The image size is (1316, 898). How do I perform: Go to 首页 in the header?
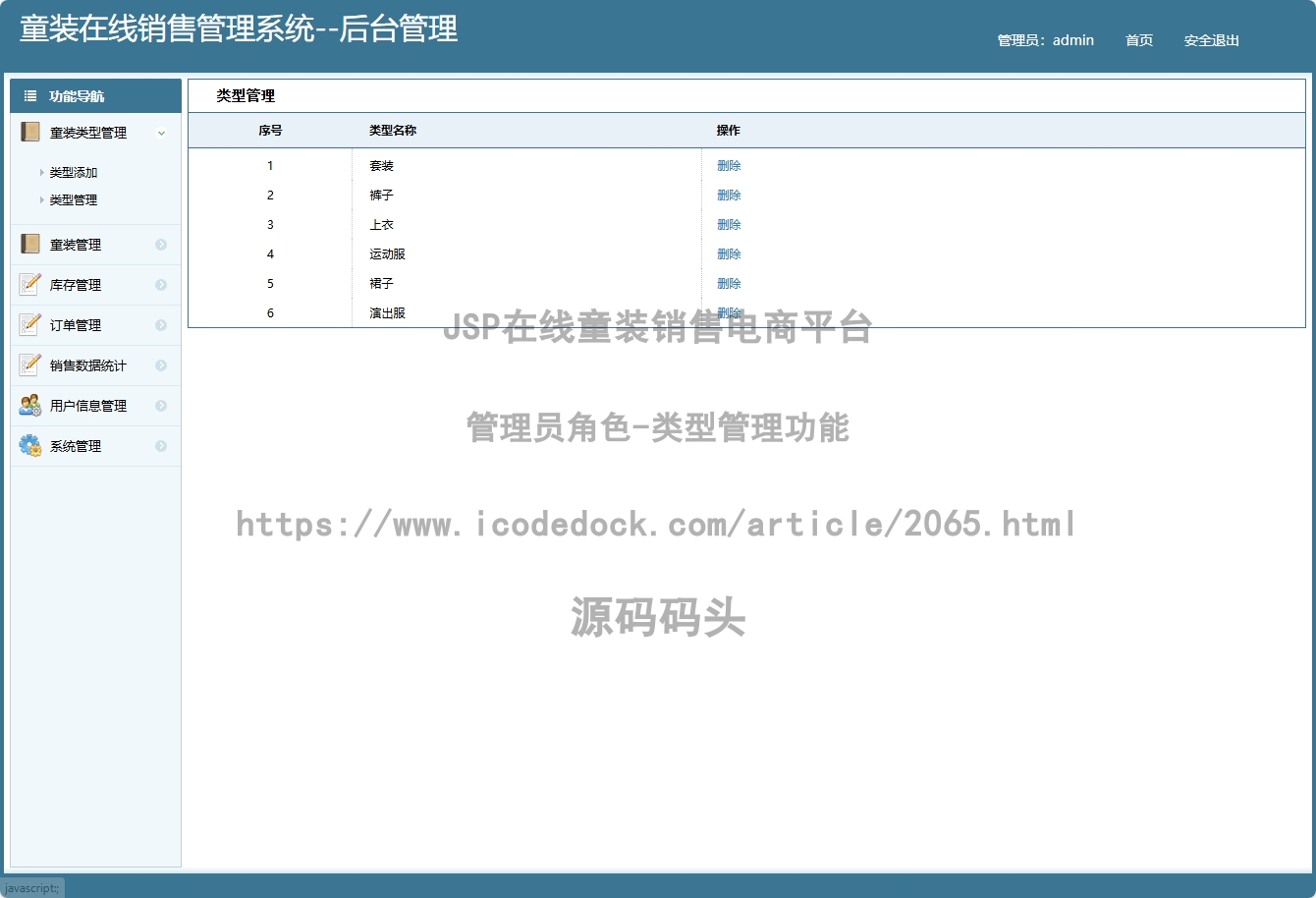point(1139,40)
